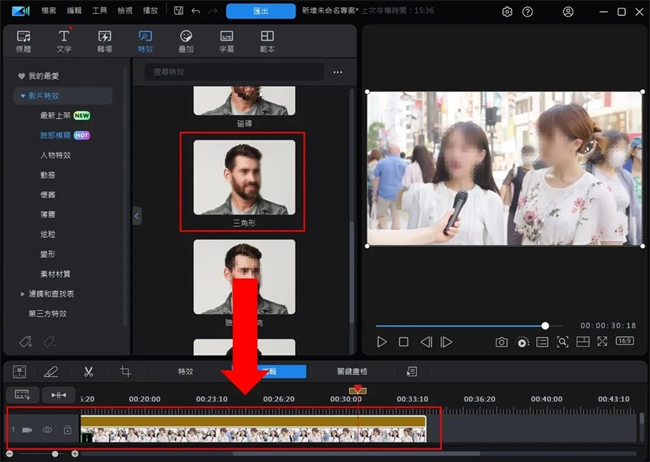Select the crop tool above the timeline
Screen dimensions: 650x462
point(126,371)
